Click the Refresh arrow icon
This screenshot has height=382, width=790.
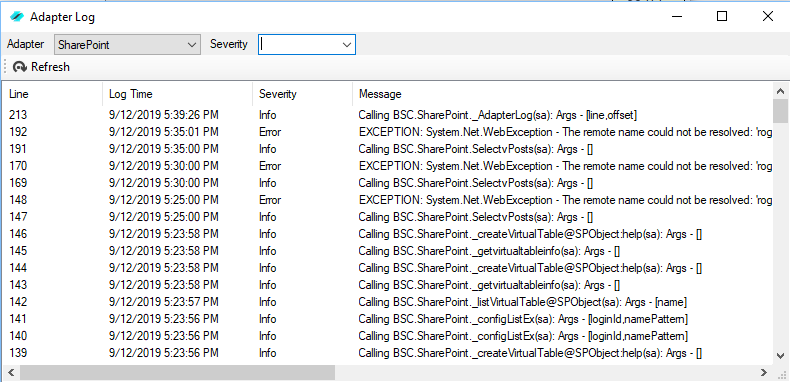20,67
